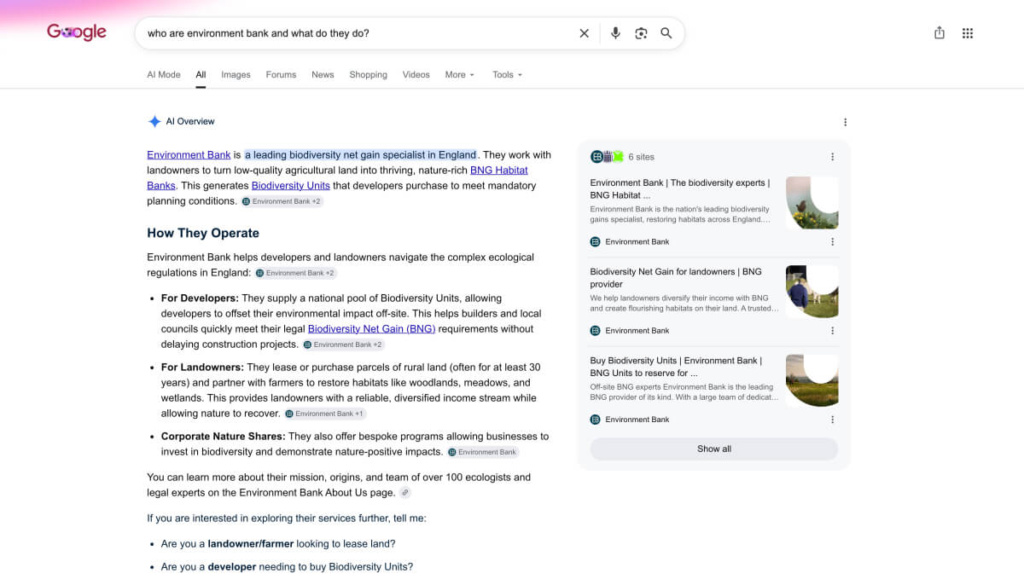Click Show all sources button
The height and width of the screenshot is (585, 1024).
(x=714, y=449)
